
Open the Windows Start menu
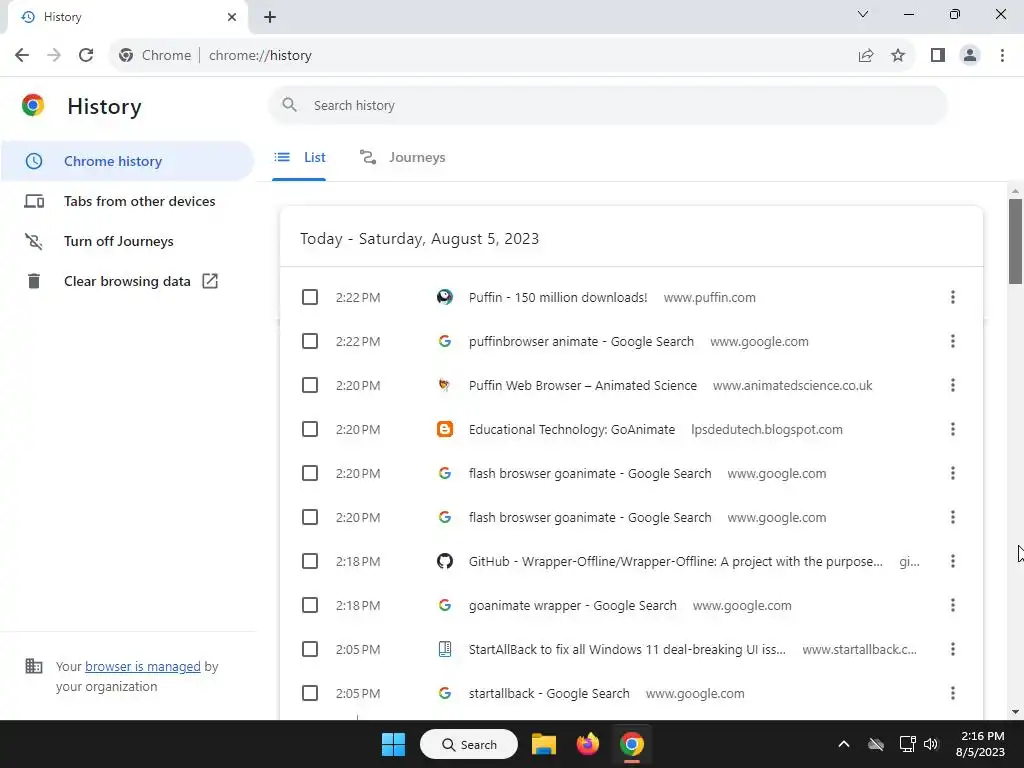pyautogui.click(x=393, y=744)
